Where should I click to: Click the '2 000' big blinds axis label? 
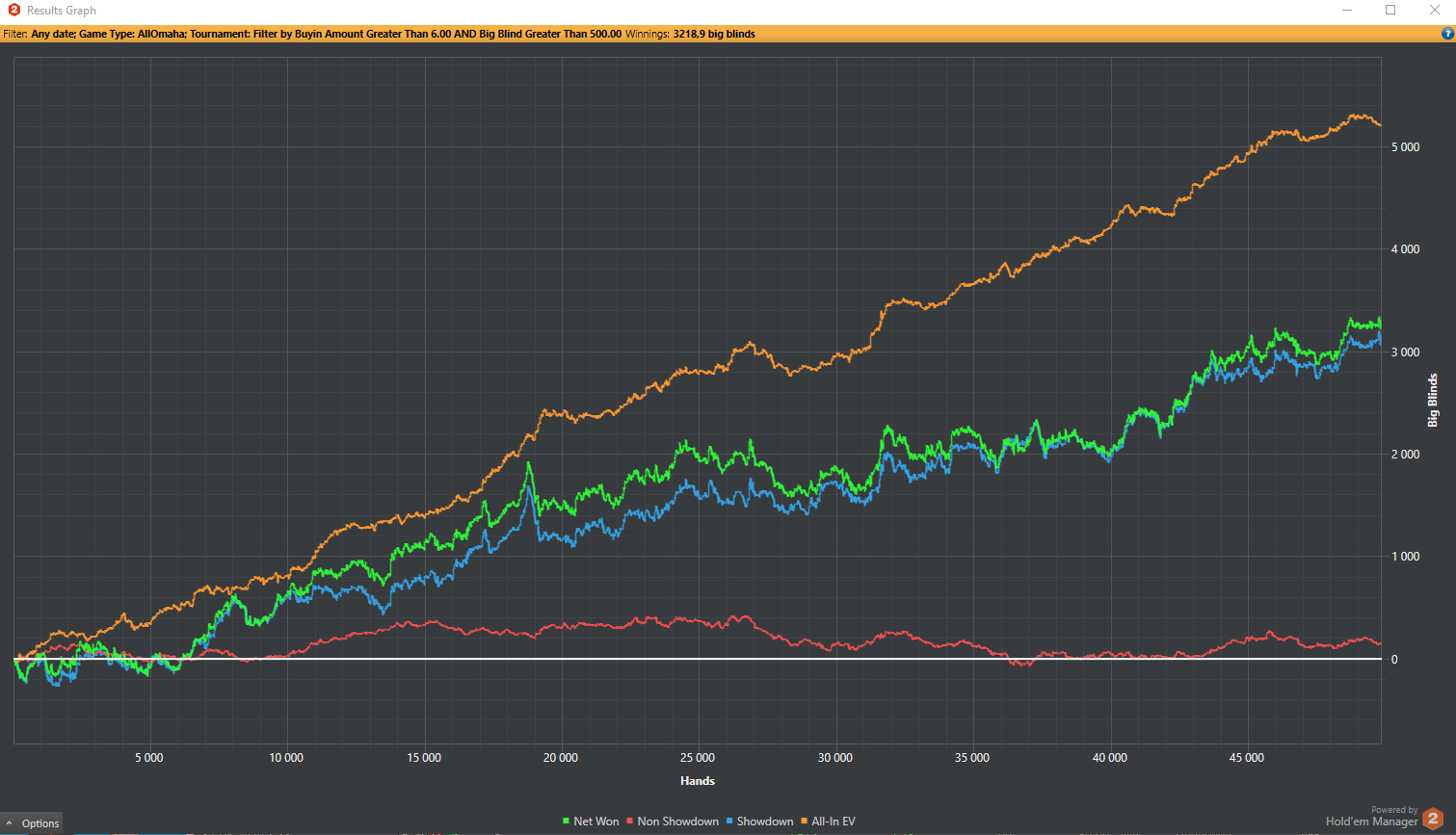[x=1405, y=455]
